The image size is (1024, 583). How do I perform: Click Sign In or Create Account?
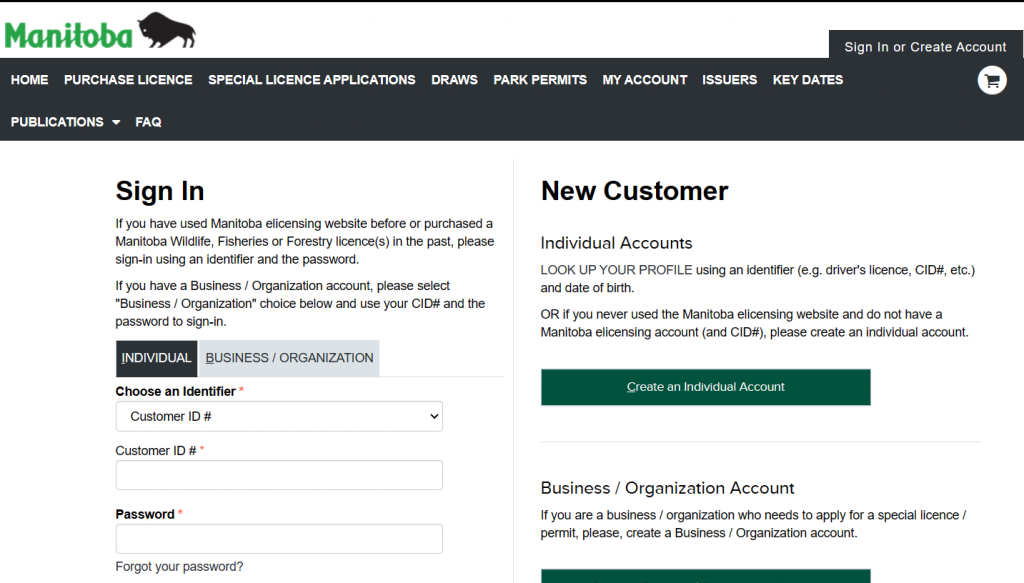tap(925, 47)
